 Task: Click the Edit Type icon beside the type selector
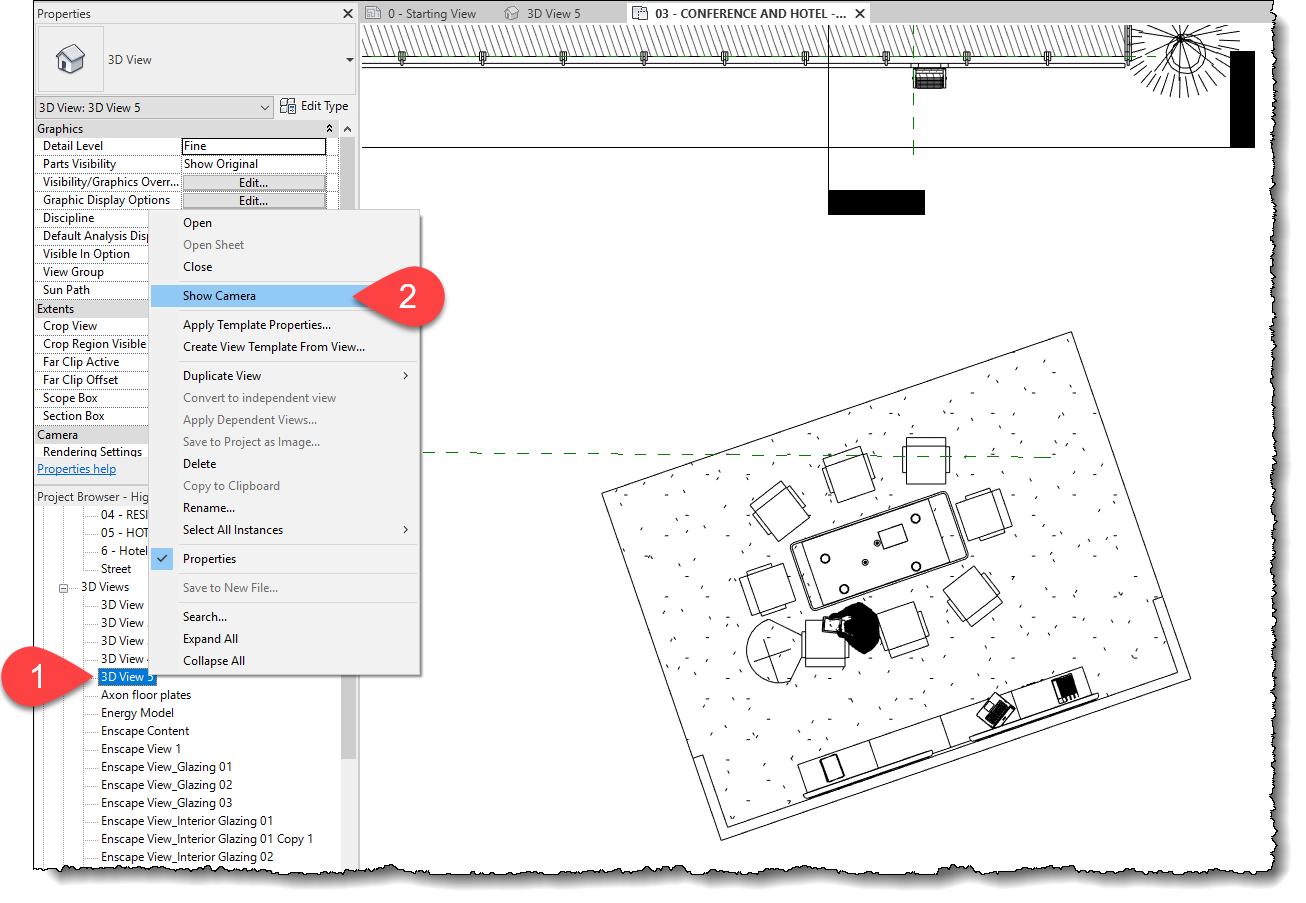click(289, 105)
